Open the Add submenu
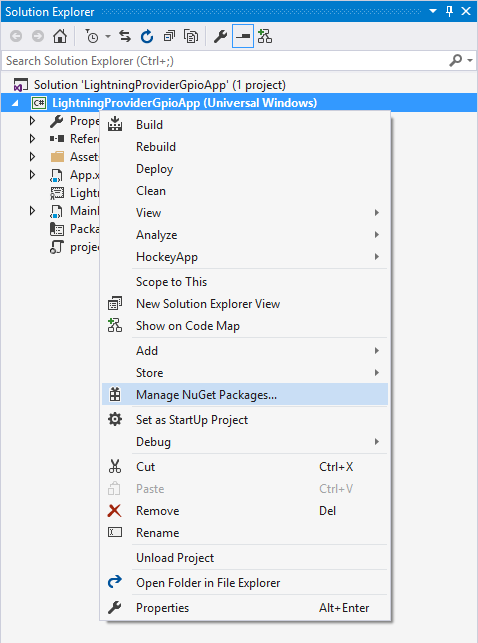 pos(245,351)
